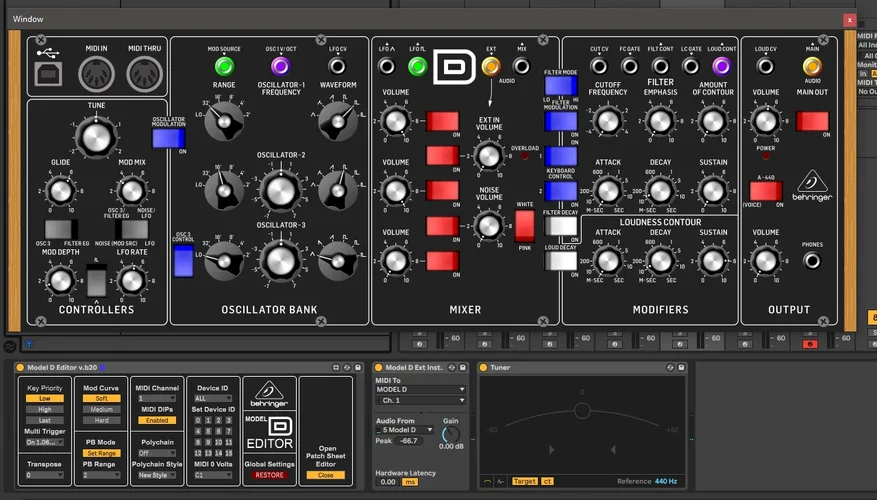The image size is (877, 500).
Task: Click the LFO CV jack
Action: tap(337, 66)
